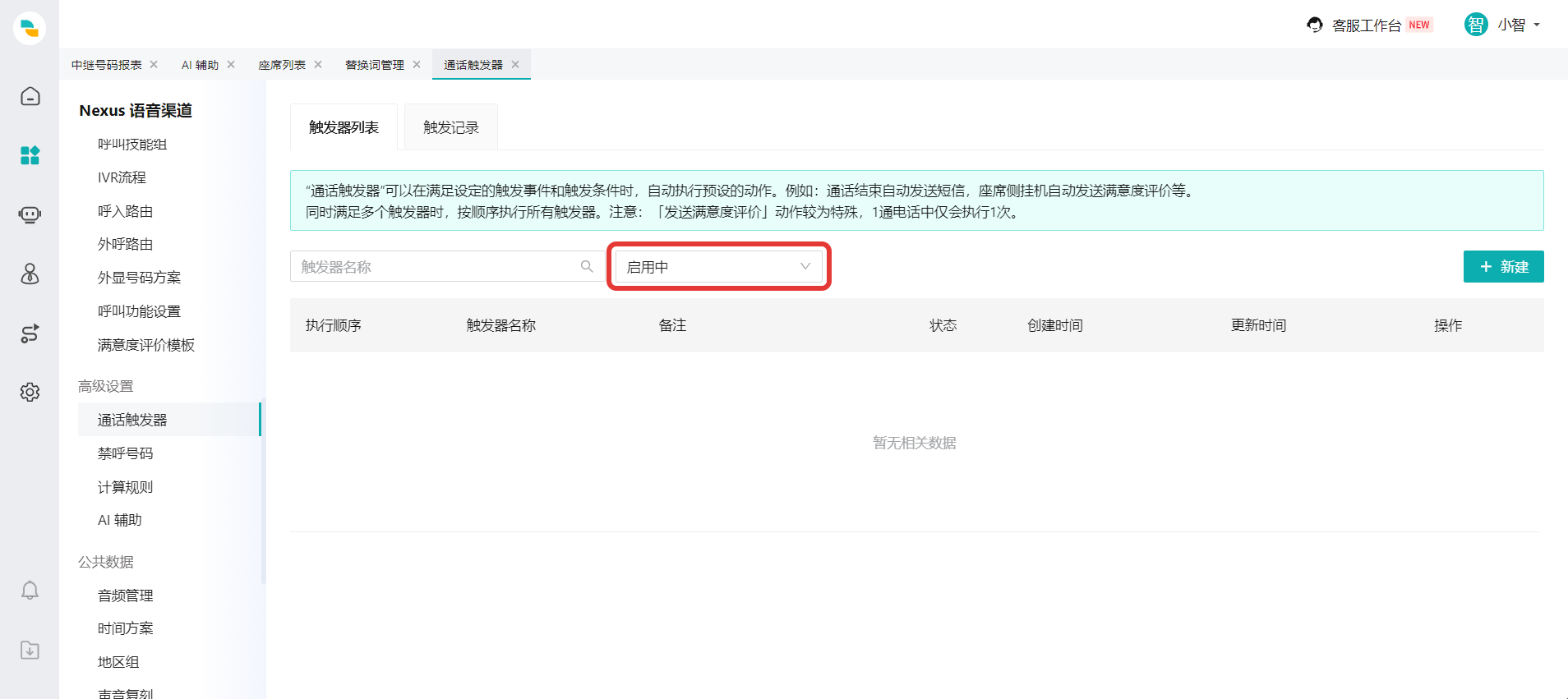Close the 座席列表 tab
The width and height of the screenshot is (1568, 699).
[318, 64]
